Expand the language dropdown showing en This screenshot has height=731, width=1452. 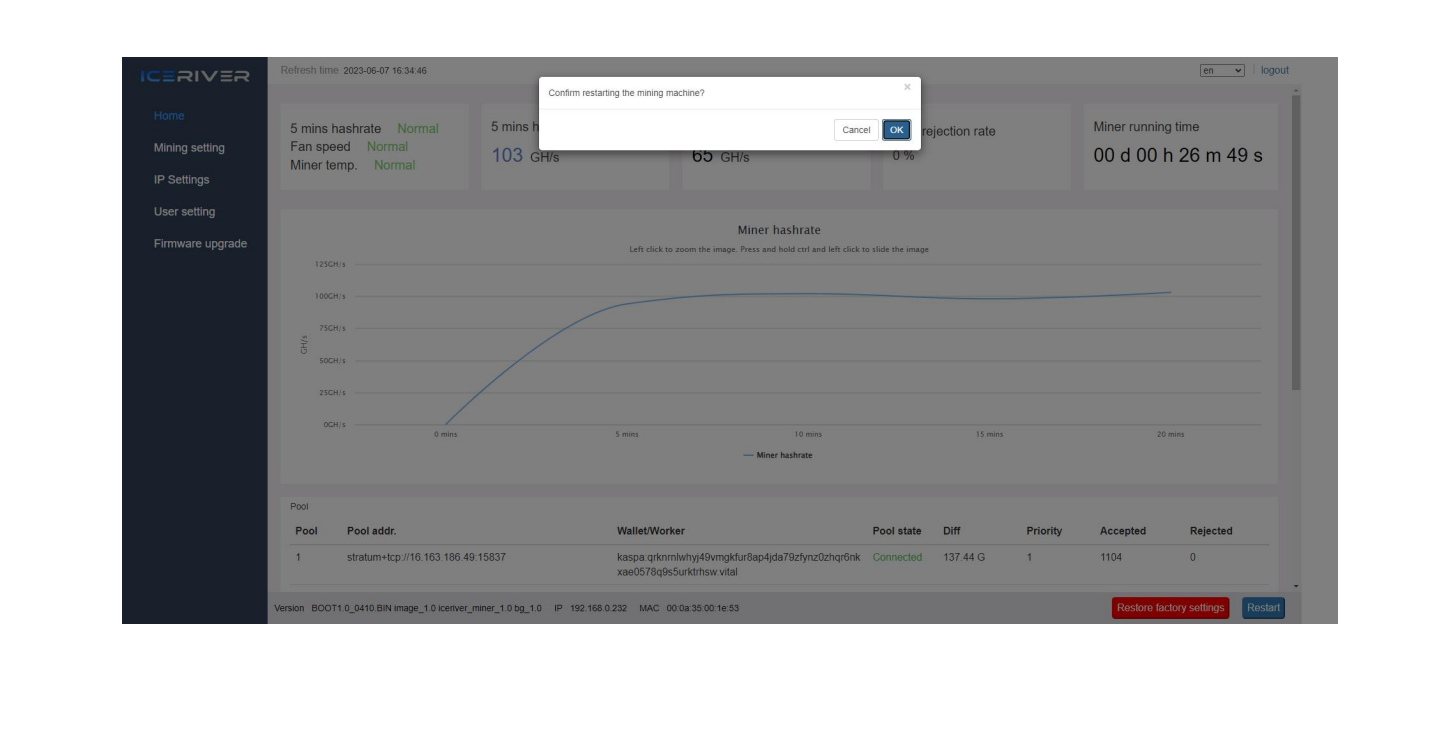(x=1222, y=70)
